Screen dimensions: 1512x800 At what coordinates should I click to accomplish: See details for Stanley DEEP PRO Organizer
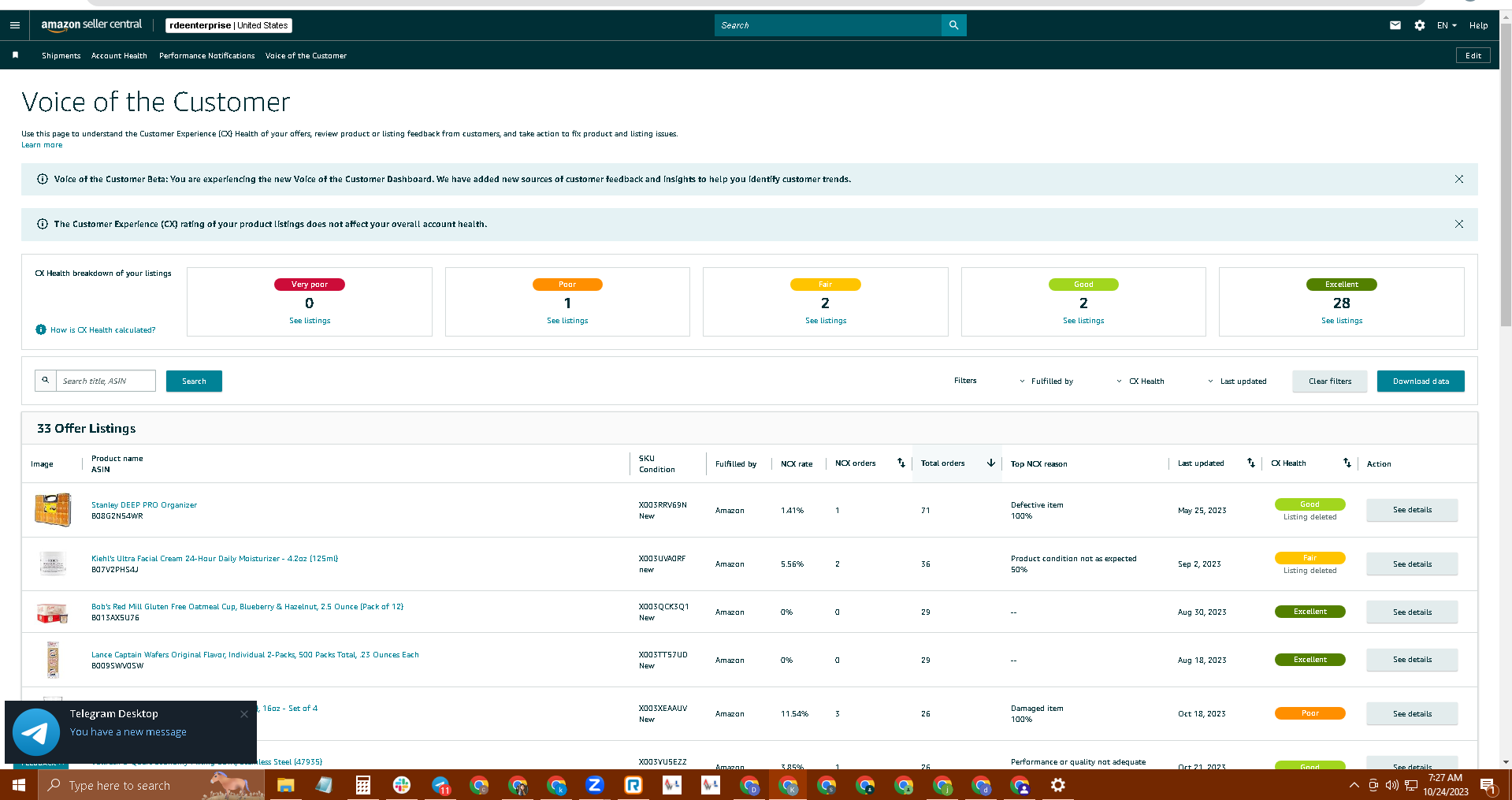click(1412, 510)
